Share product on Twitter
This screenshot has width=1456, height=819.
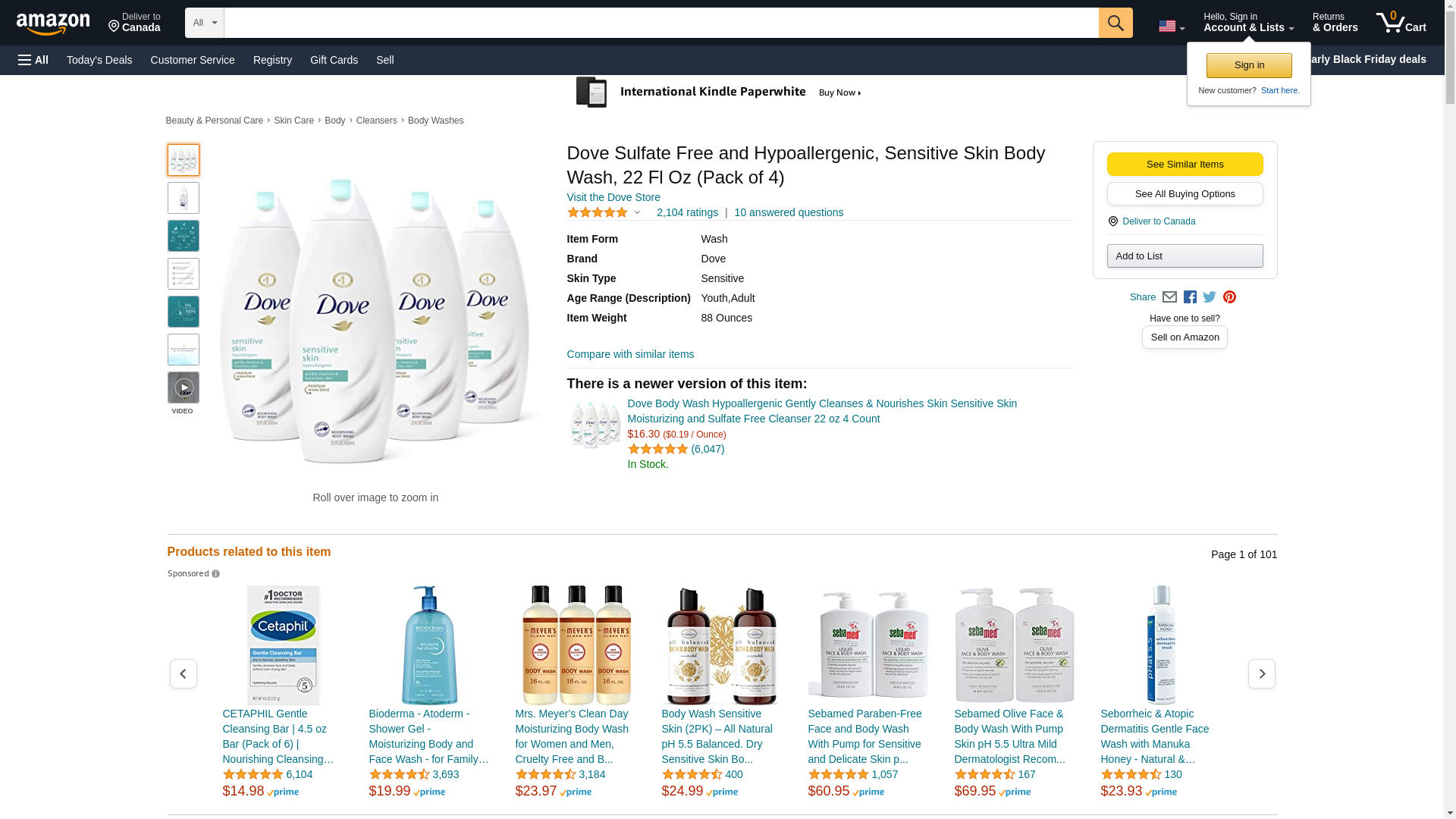(1210, 297)
